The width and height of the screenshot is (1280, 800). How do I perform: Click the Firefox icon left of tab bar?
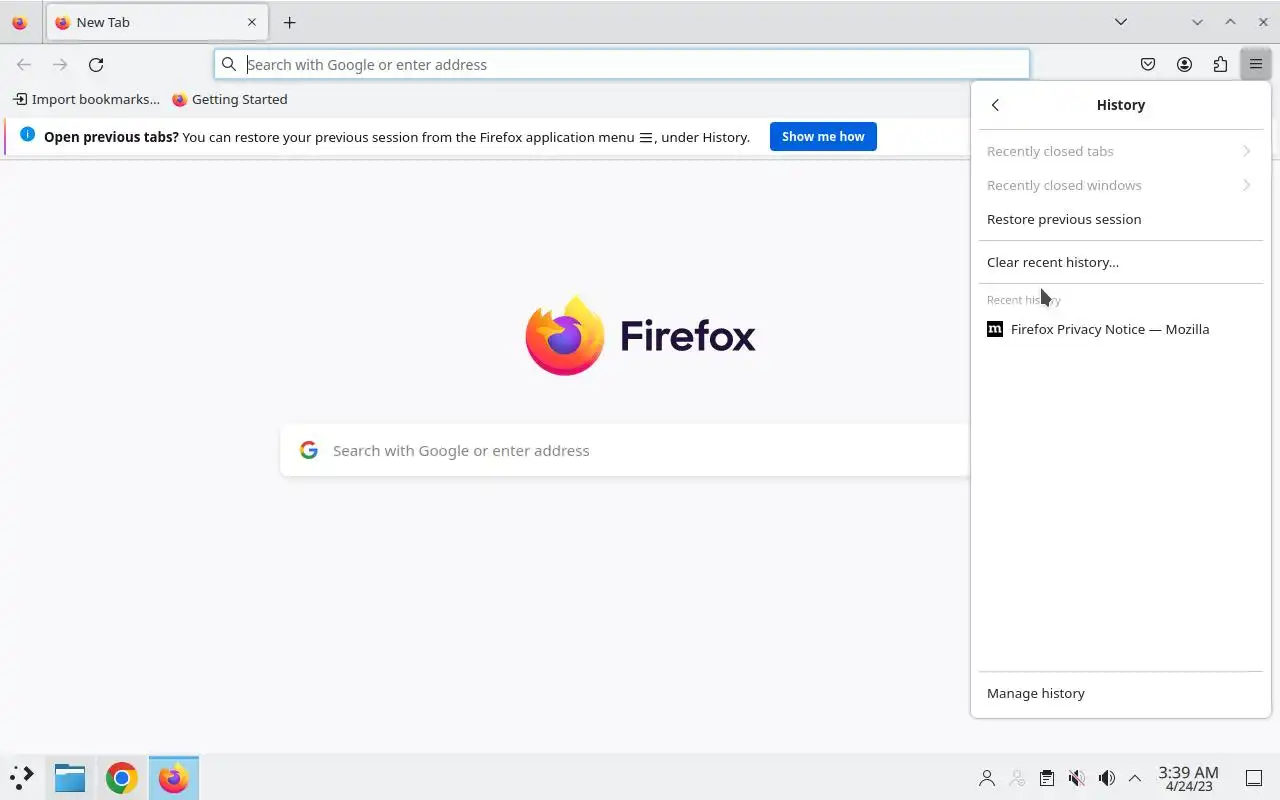(19, 22)
